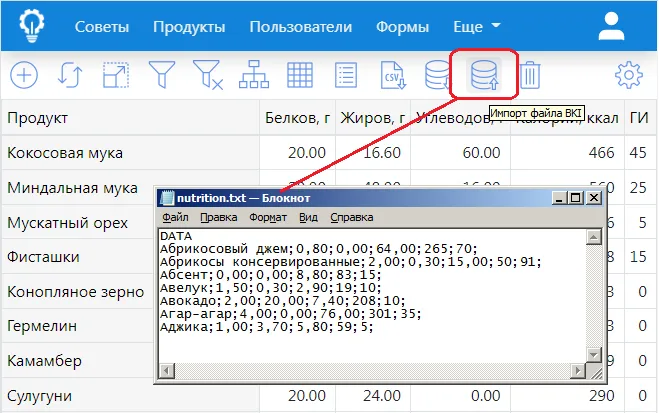Click the database export icon
The height and width of the screenshot is (413, 659).
[438, 75]
